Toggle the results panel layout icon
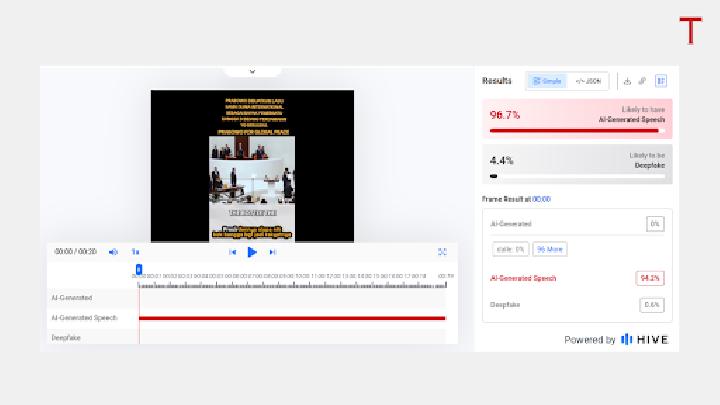720x405 pixels. tap(661, 81)
